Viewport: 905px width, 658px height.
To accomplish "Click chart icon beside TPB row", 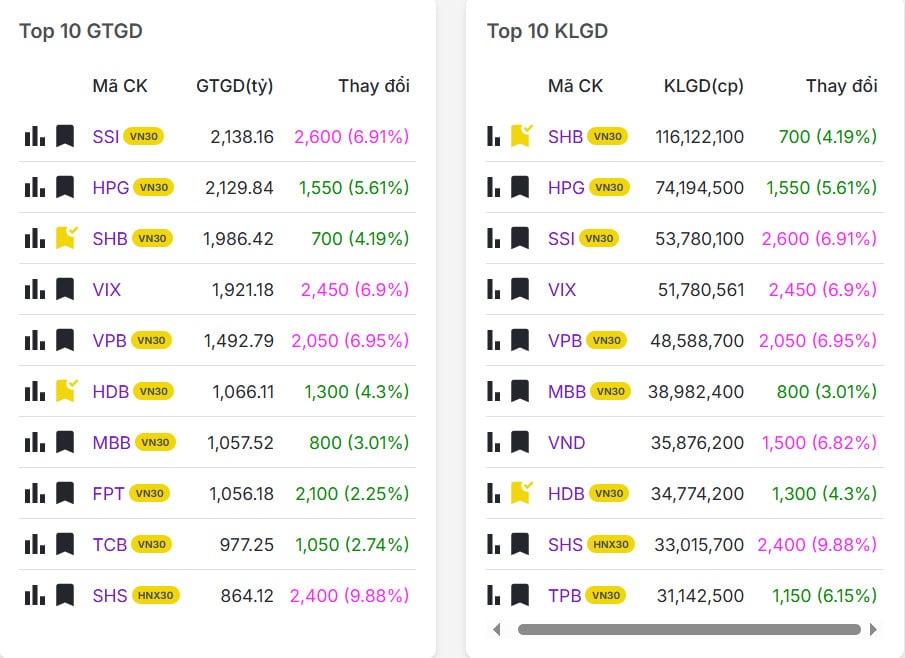I will [x=493, y=596].
